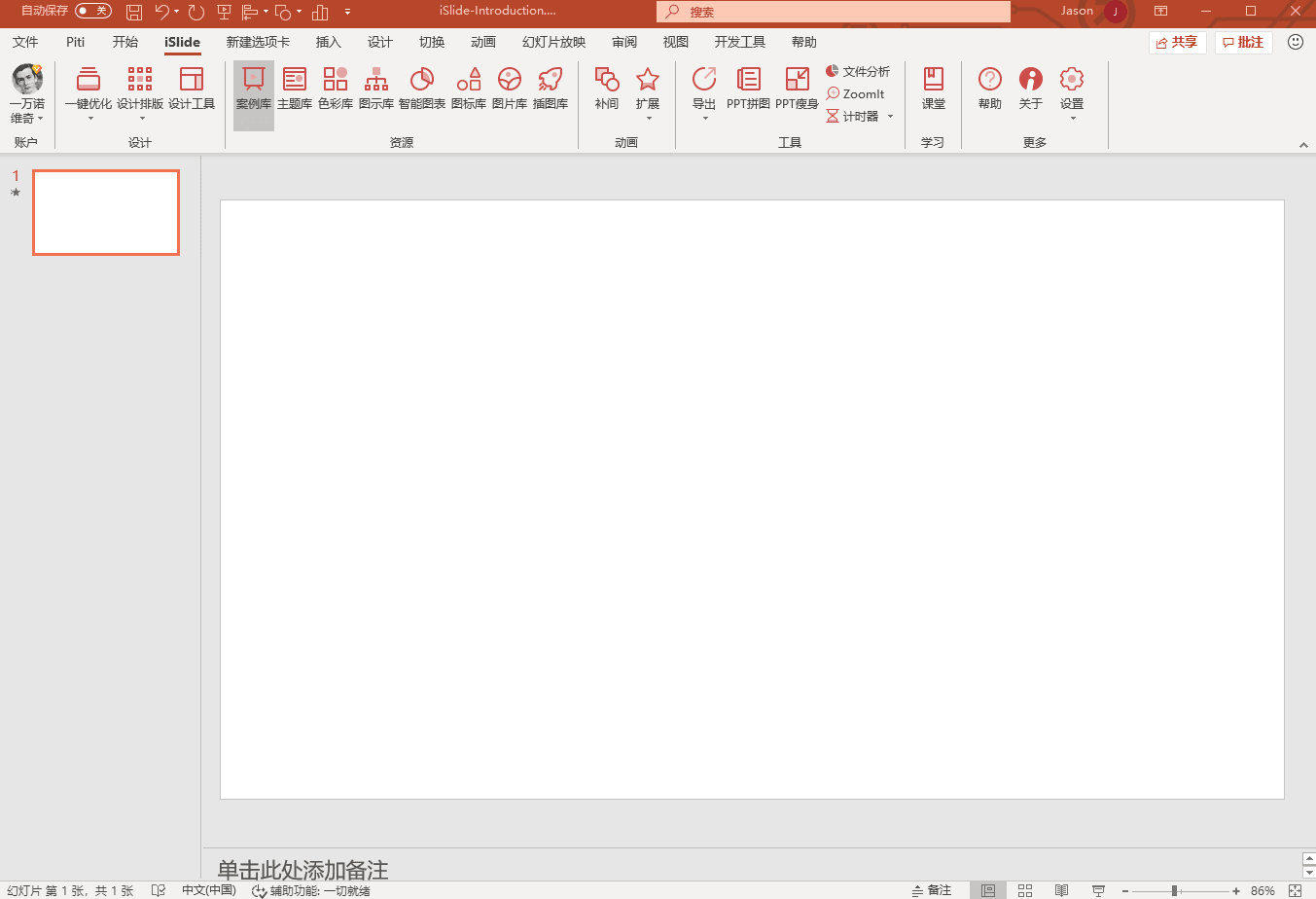The width and height of the screenshot is (1316, 899).
Task: Open the Jason account avatar
Action: pos(1116,12)
